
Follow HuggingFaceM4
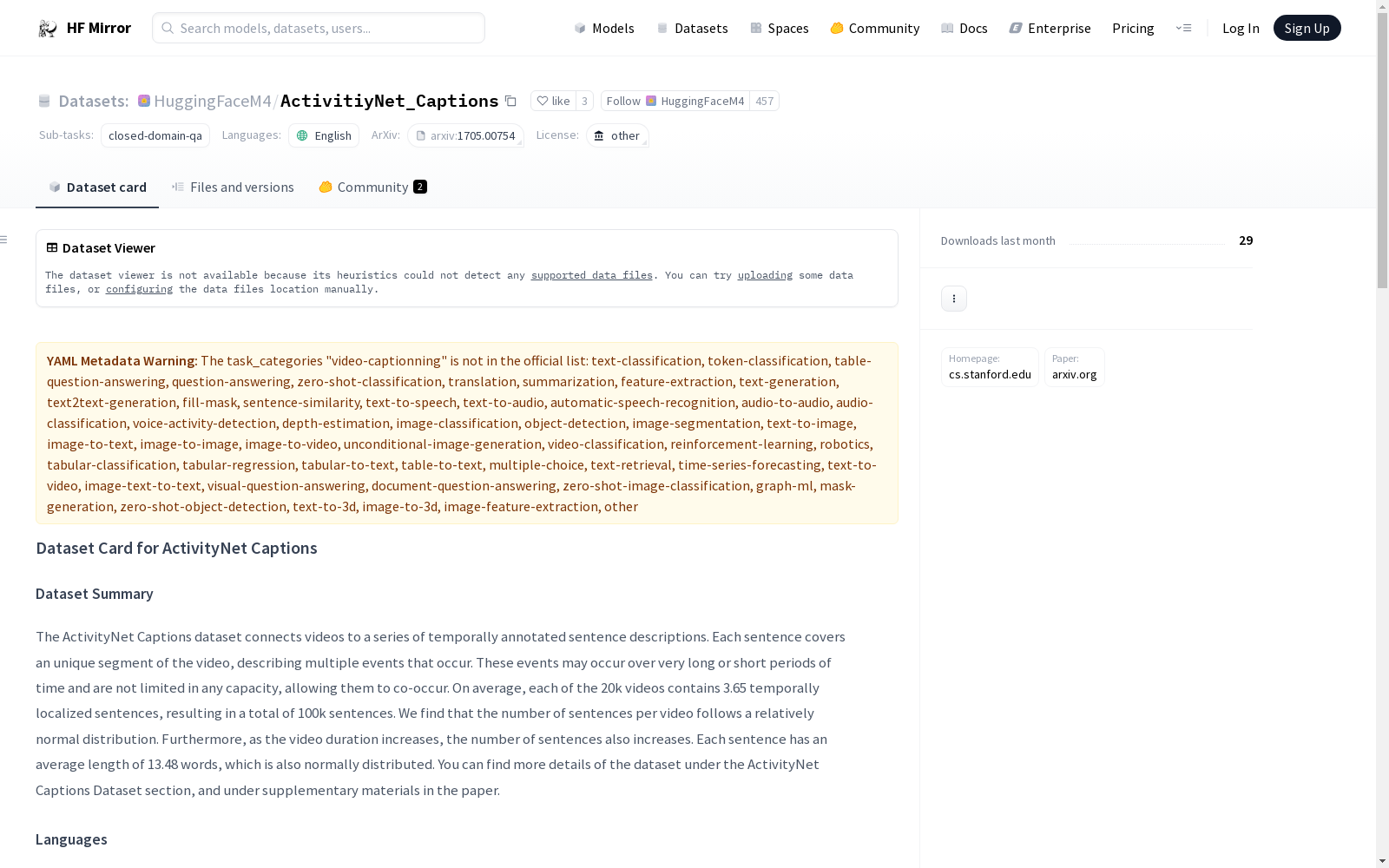(675, 101)
